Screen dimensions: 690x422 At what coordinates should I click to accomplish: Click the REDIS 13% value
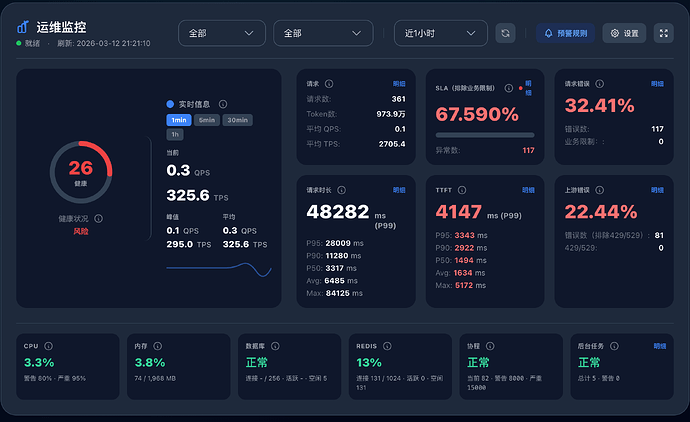click(369, 363)
